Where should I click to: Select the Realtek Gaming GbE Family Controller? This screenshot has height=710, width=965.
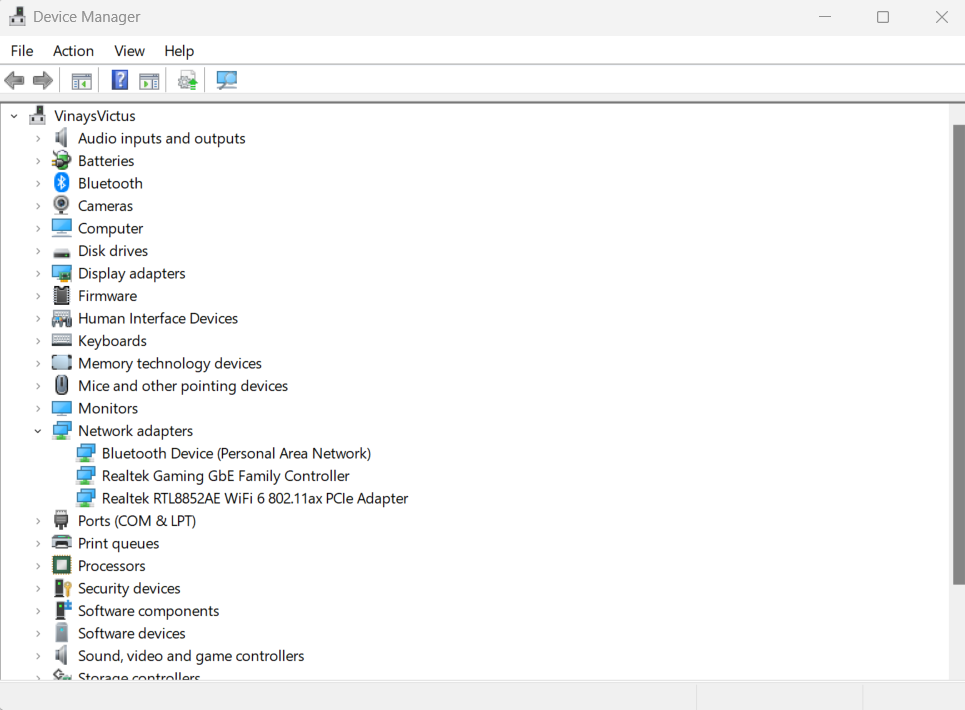coord(225,475)
